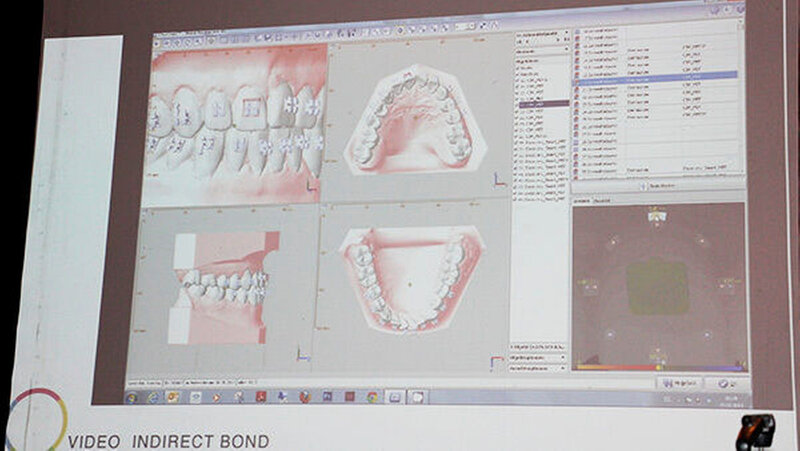Click the red icon on the first table row
Screen dimensions: 800x451
577,33
